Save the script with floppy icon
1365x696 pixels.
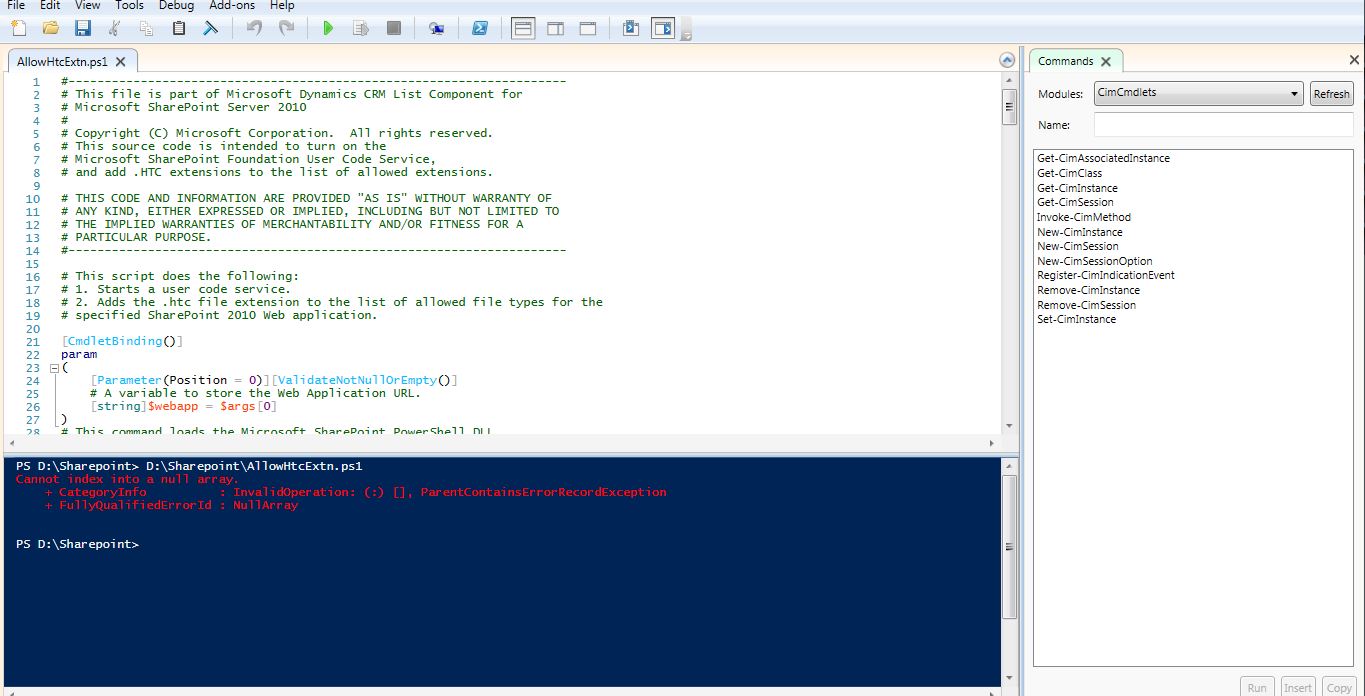(x=82, y=28)
